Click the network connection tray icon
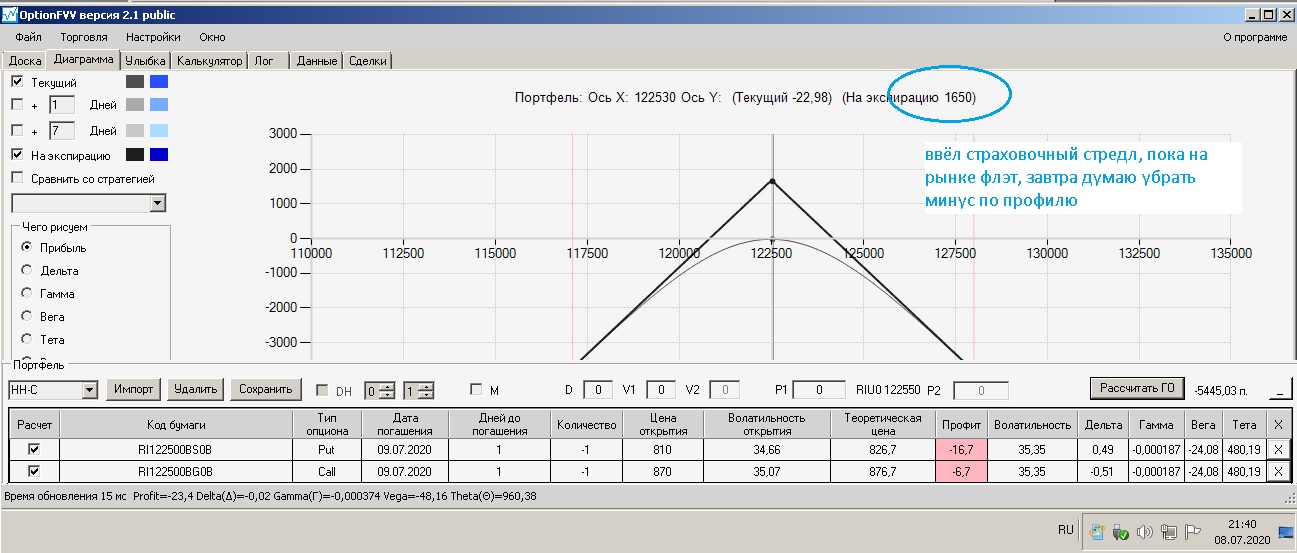This screenshot has height=553, width=1297. tap(1169, 531)
